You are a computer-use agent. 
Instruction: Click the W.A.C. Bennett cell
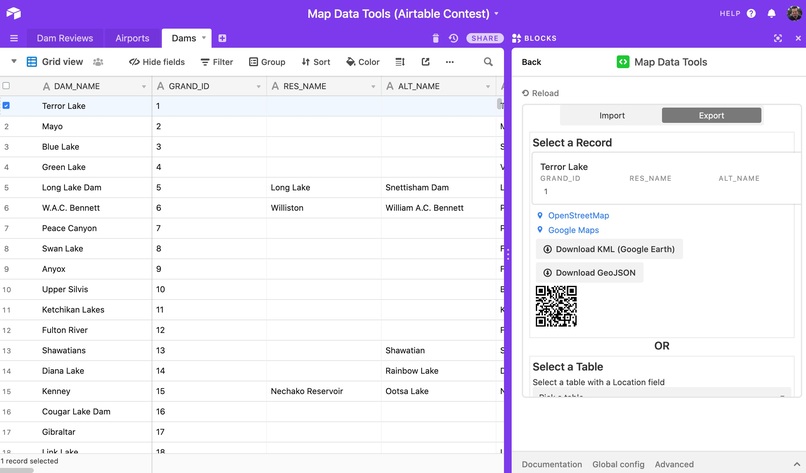coord(70,208)
